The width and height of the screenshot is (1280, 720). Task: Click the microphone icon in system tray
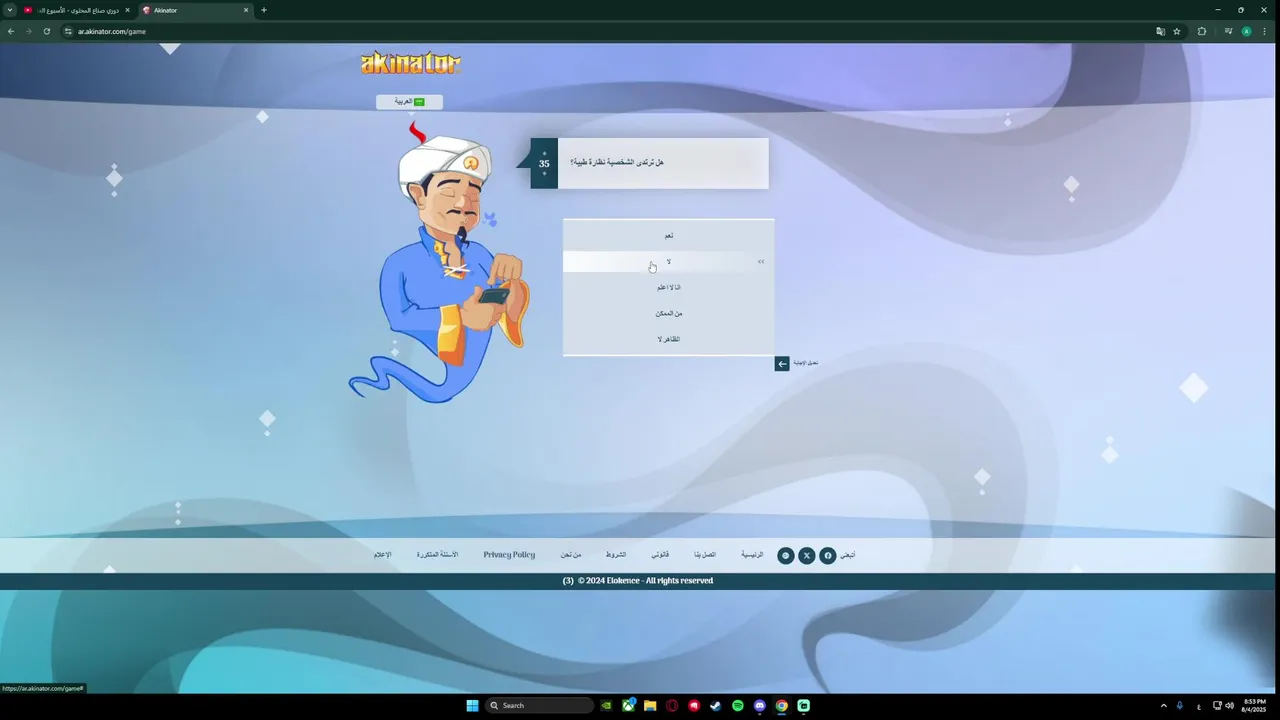pyautogui.click(x=1180, y=705)
